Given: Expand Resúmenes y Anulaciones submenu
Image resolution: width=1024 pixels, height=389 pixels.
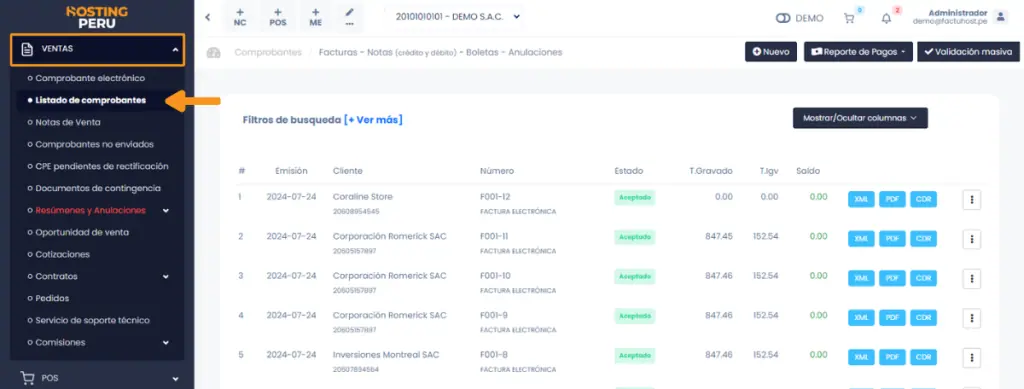Looking at the screenshot, I should (166, 210).
